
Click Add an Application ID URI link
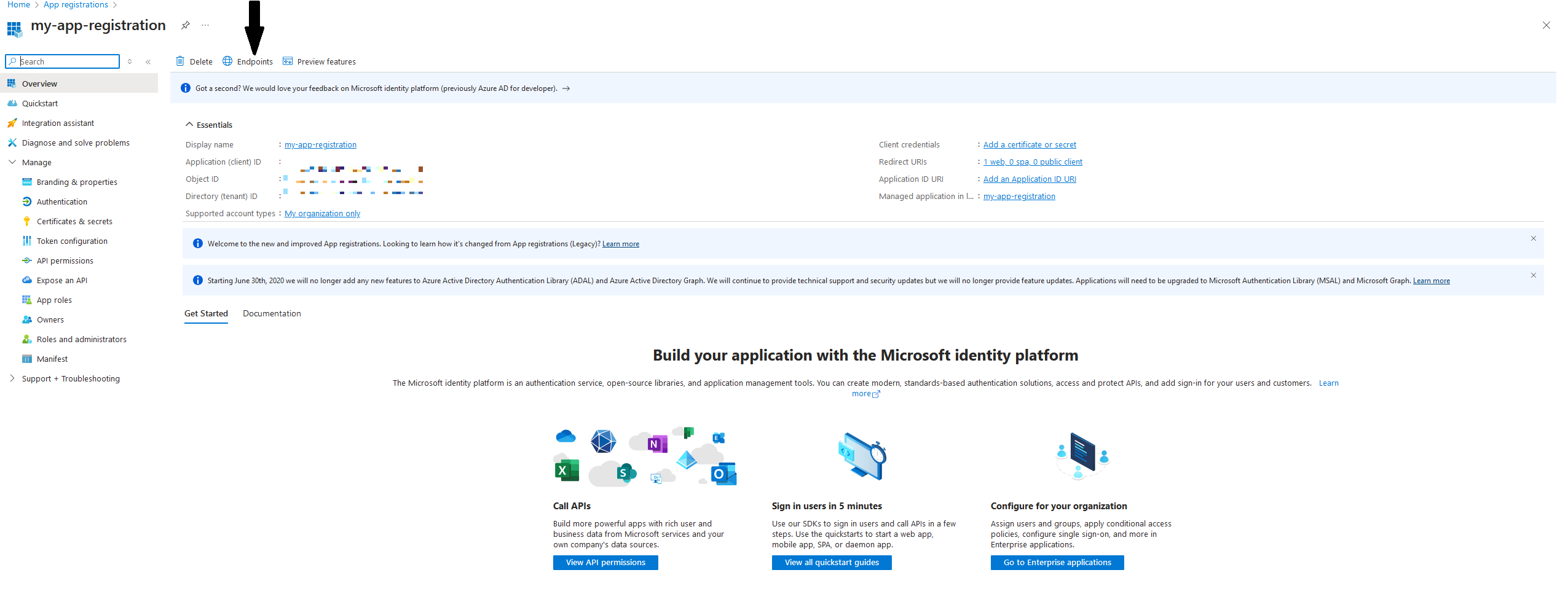(1030, 179)
